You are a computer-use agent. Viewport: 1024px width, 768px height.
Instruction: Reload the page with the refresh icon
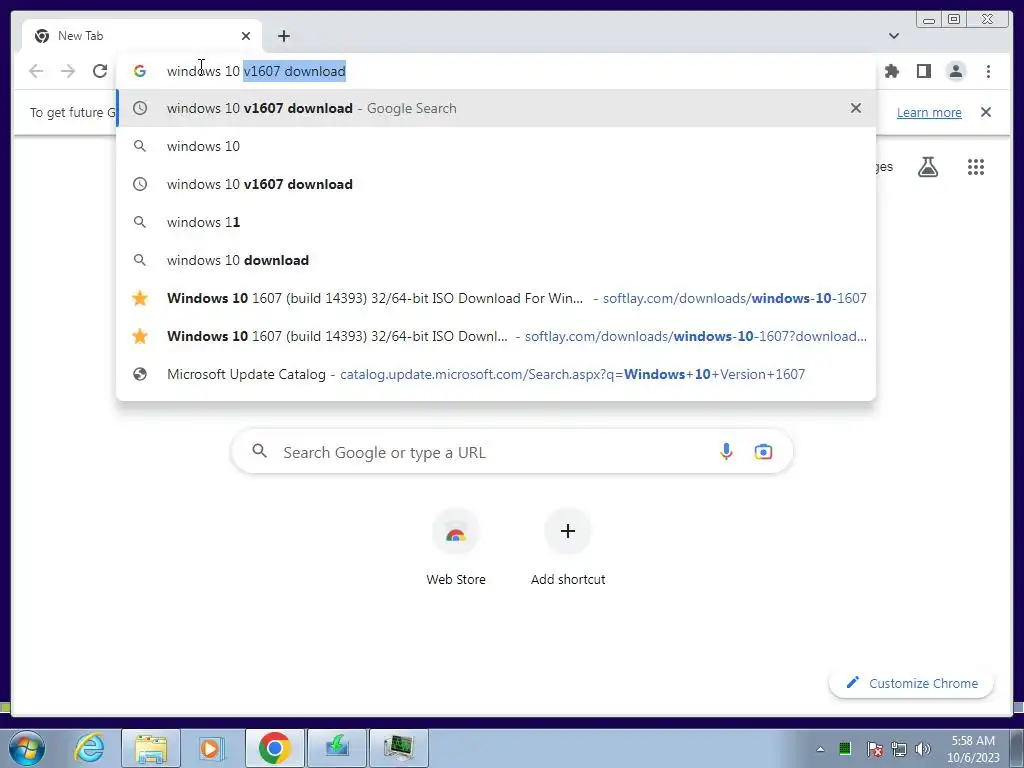click(x=100, y=71)
